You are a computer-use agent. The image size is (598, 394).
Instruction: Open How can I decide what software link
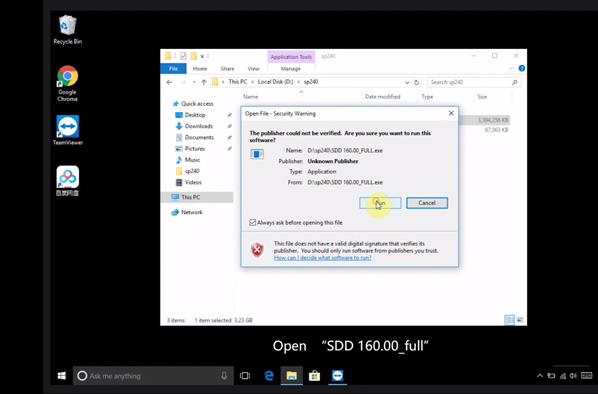tap(322, 258)
